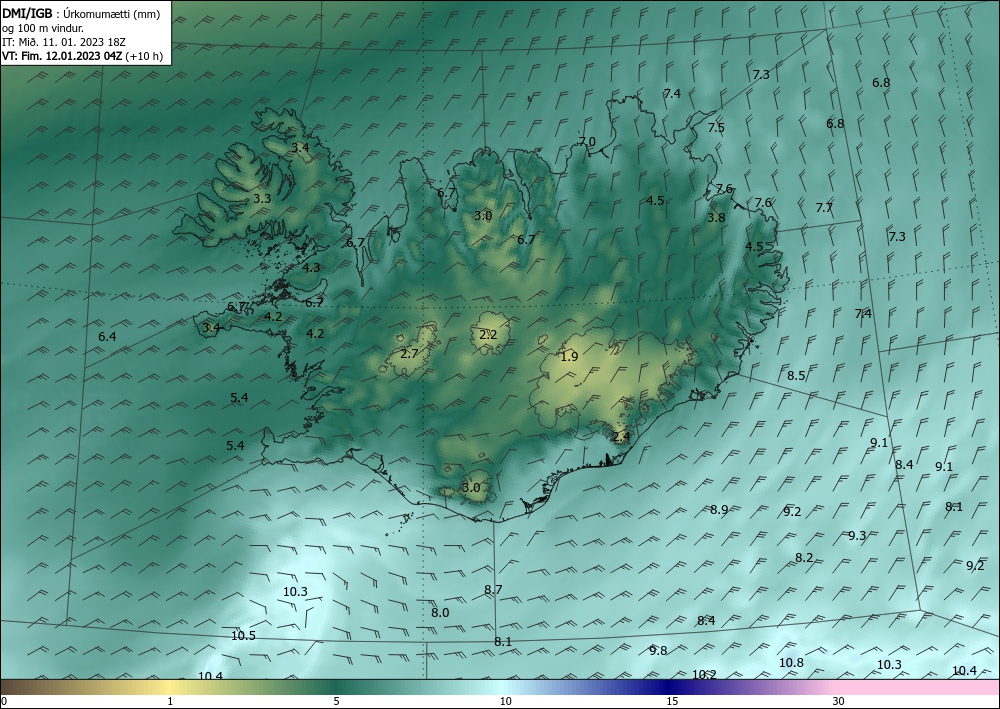1000x709 pixels.
Task: Click the 9.8 value near the bottom
Action: (x=658, y=650)
